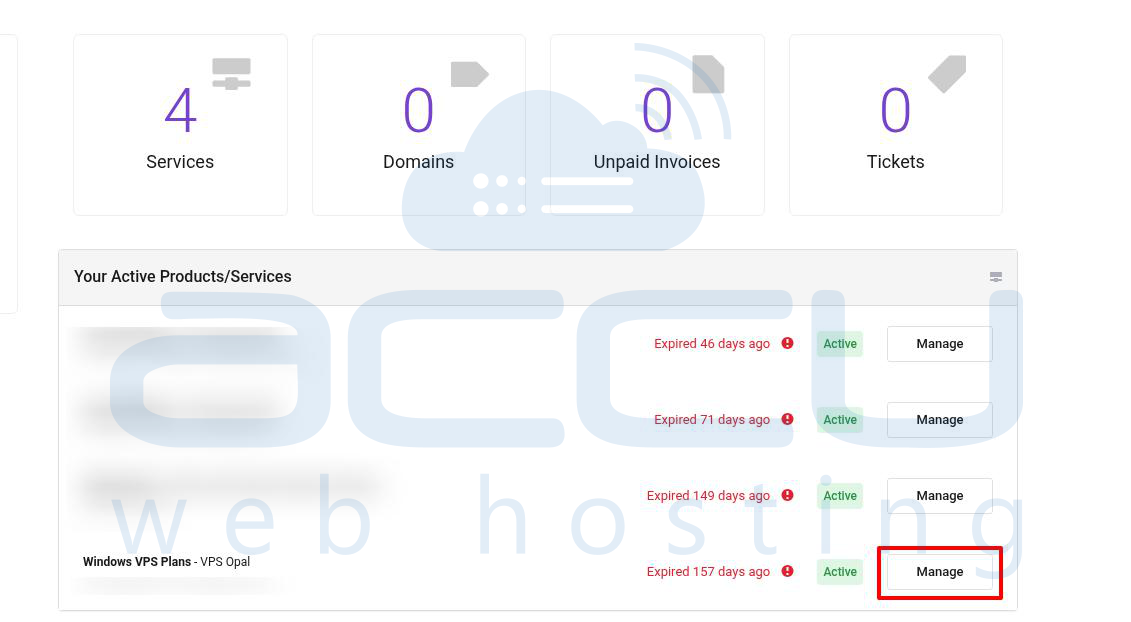Open the Domains tile showing 0
This screenshot has height=622, width=1131.
(418, 125)
